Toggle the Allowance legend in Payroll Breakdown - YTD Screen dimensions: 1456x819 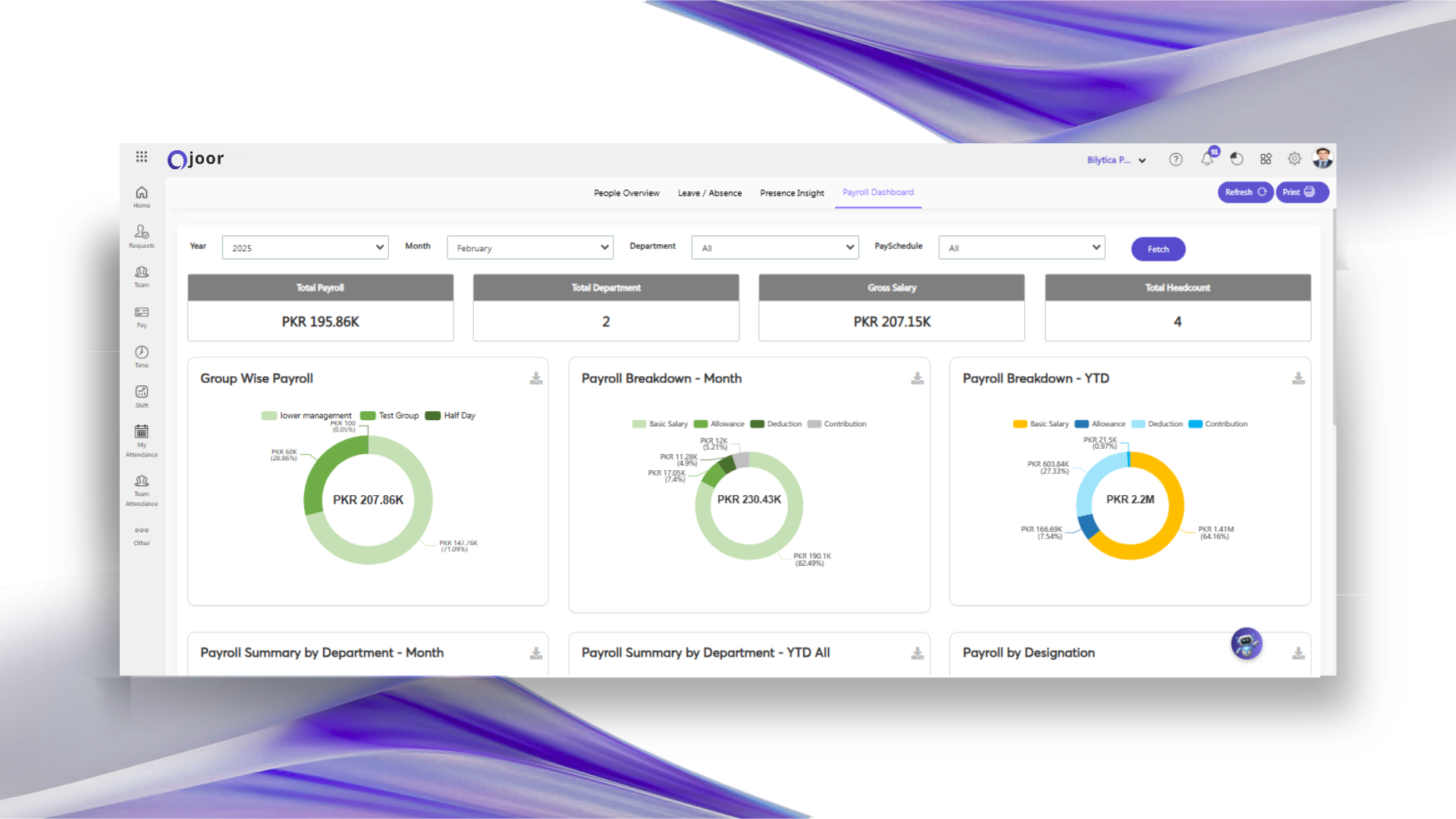coord(1101,424)
